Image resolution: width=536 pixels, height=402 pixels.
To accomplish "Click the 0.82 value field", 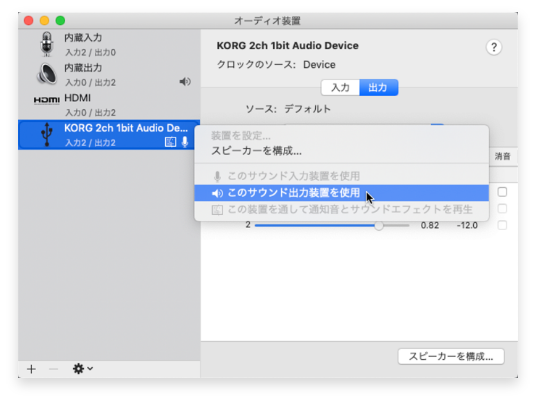I will coord(430,225).
